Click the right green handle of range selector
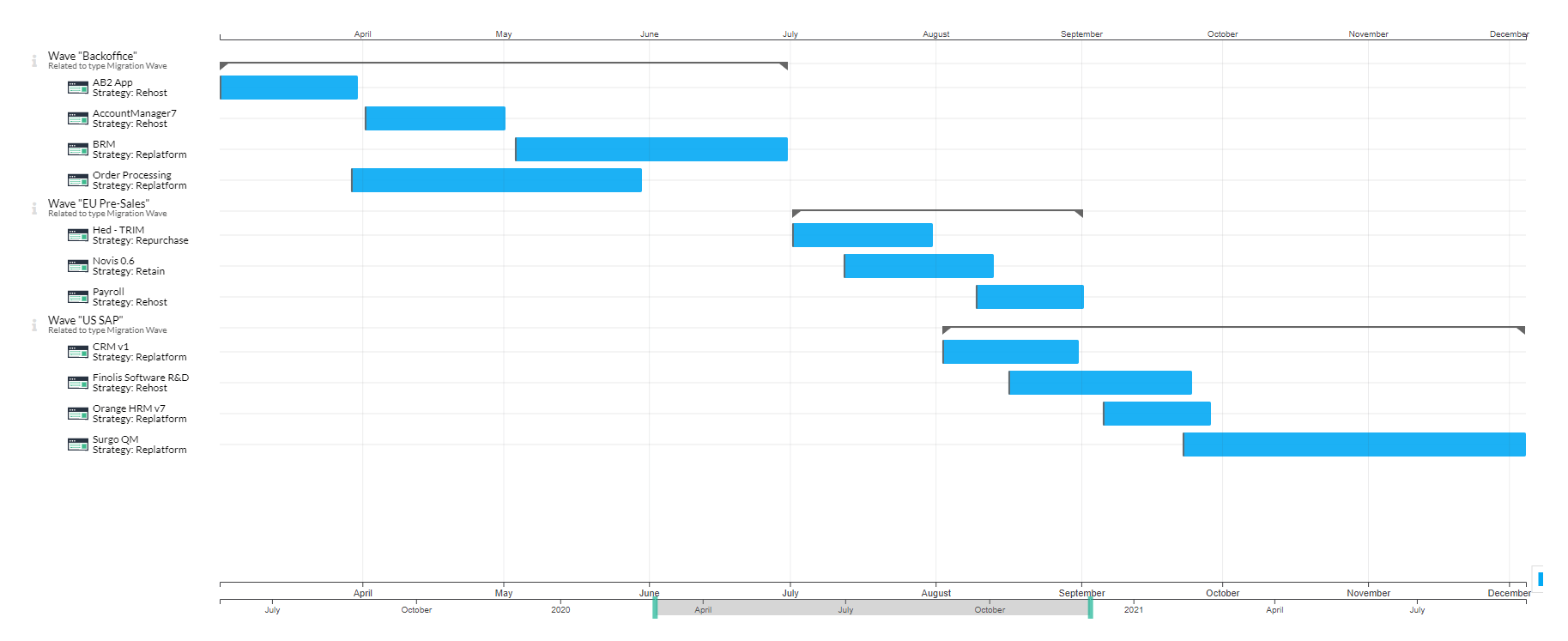 pyautogui.click(x=1090, y=608)
